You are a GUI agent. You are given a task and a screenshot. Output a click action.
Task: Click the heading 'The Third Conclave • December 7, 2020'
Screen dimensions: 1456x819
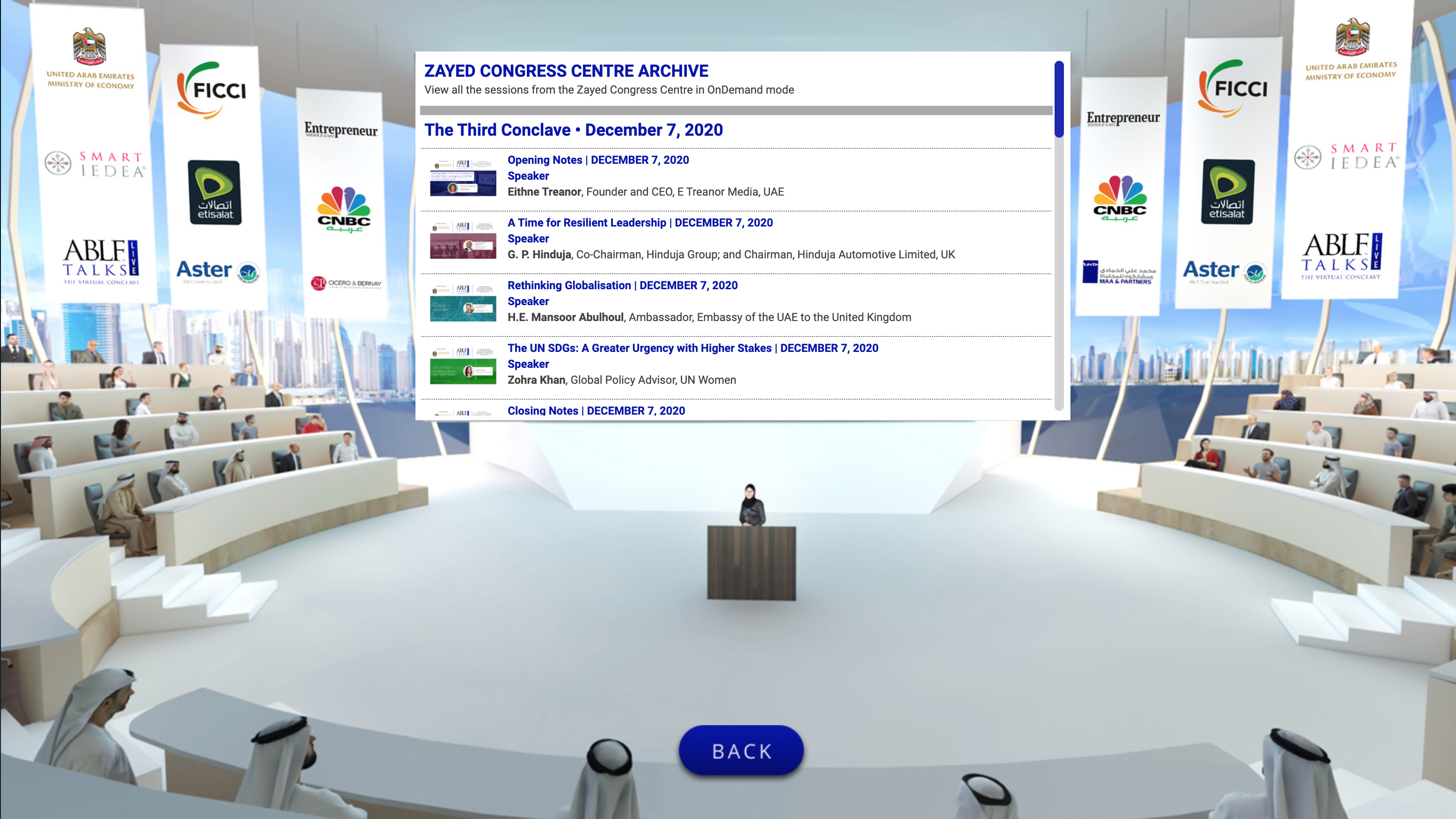[x=573, y=130]
